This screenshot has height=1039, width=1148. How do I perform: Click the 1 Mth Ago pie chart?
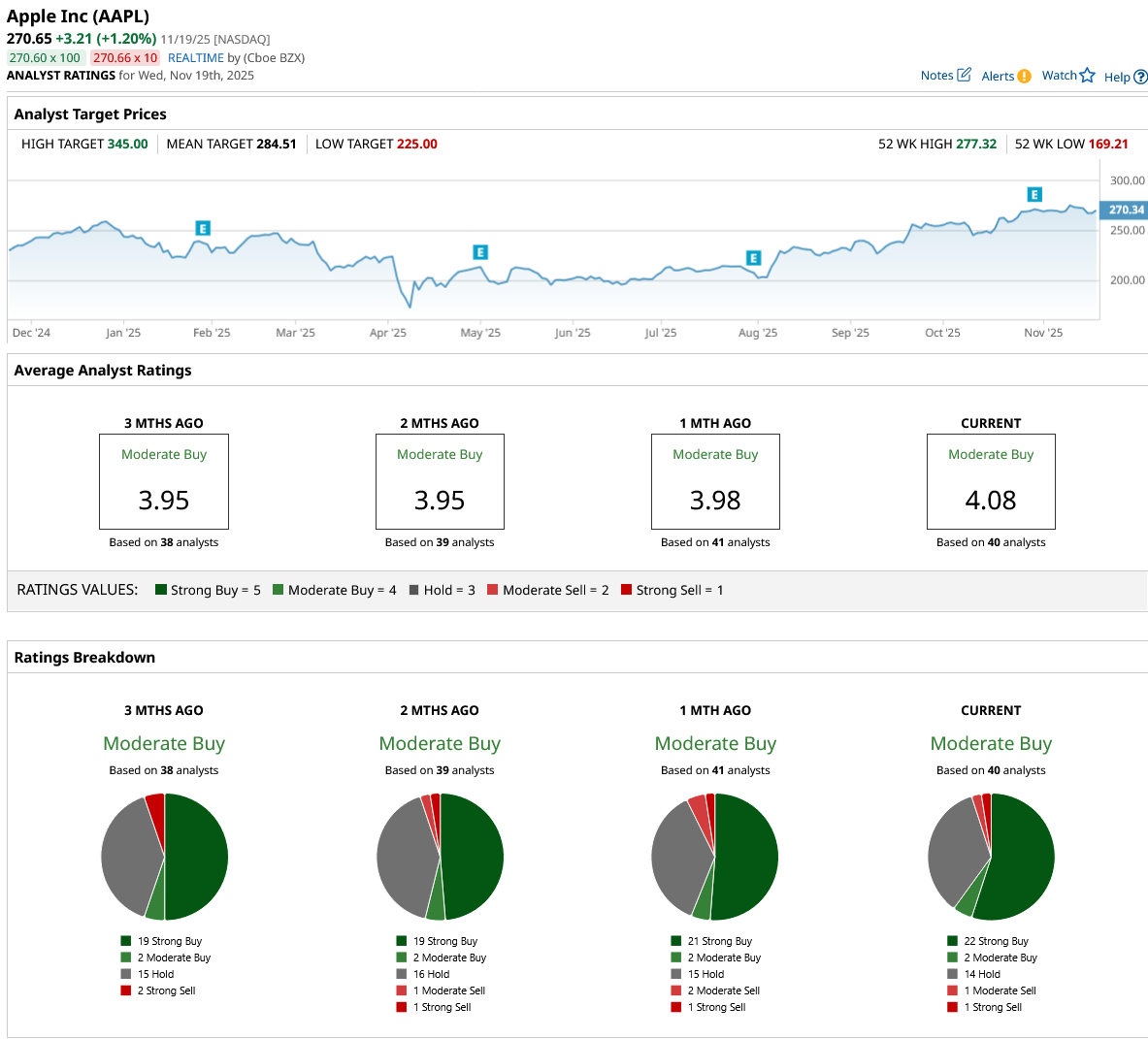pos(715,857)
